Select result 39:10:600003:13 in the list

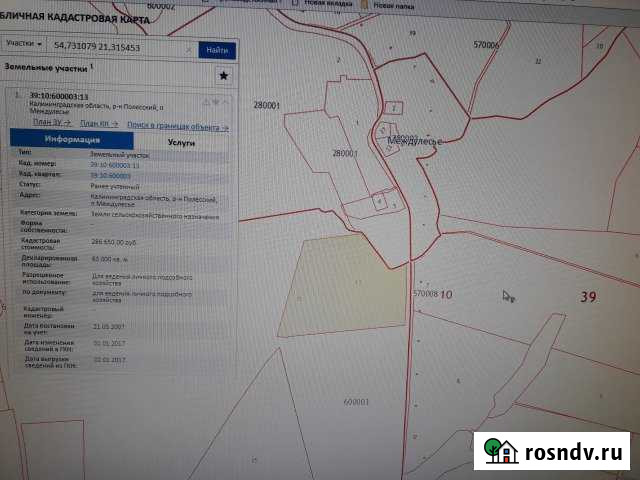pyautogui.click(x=59, y=97)
